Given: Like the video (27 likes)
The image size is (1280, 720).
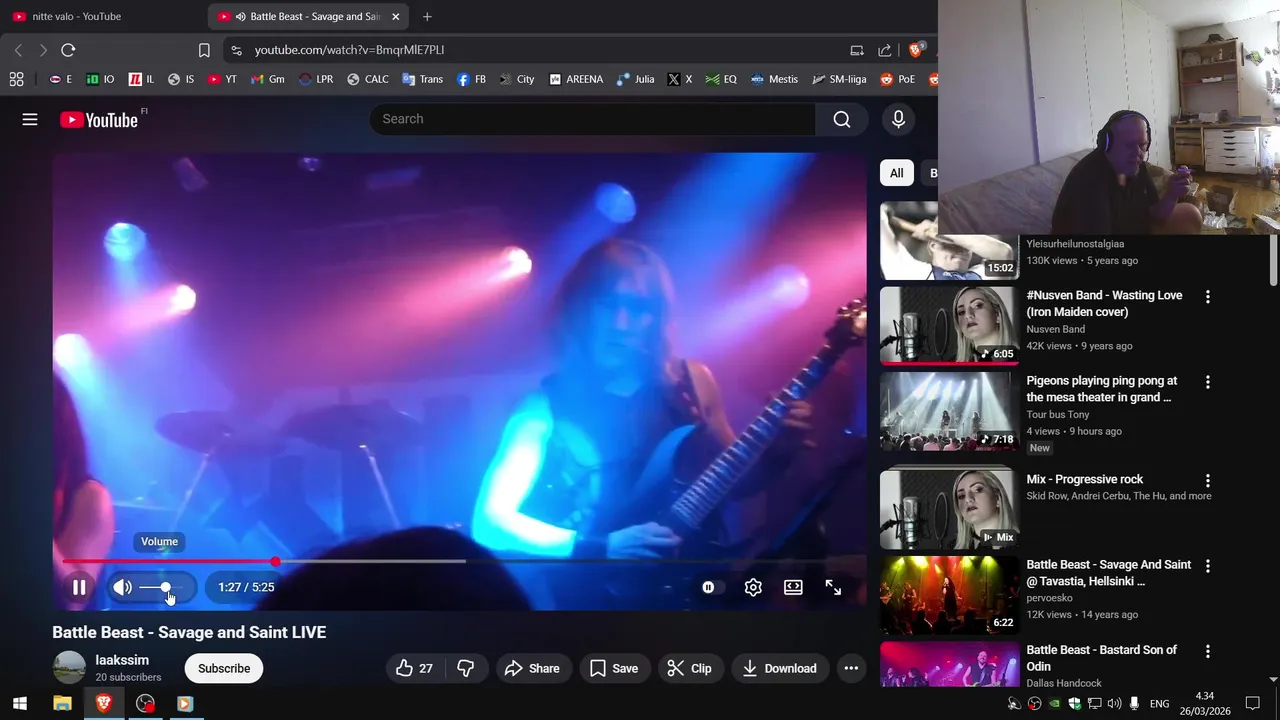Looking at the screenshot, I should tap(415, 668).
